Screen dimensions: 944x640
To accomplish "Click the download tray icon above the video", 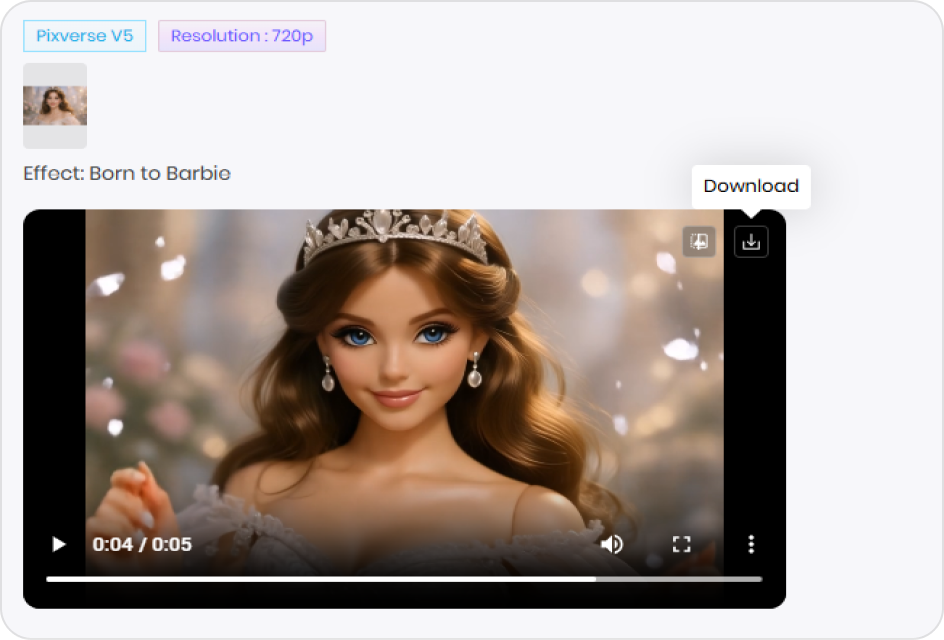I will 751,241.
